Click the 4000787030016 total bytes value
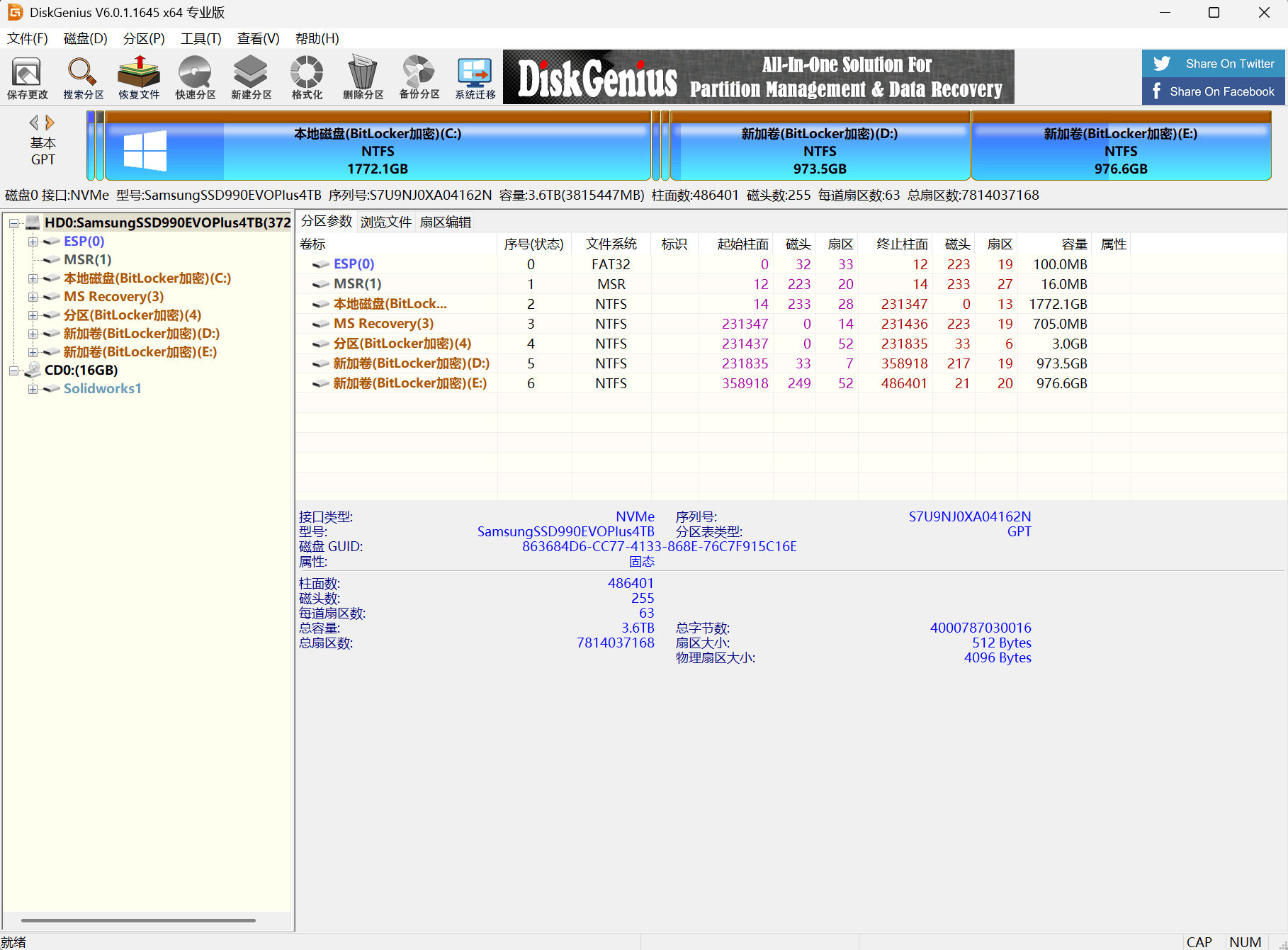Viewport: 1288px width, 950px height. pos(981,628)
